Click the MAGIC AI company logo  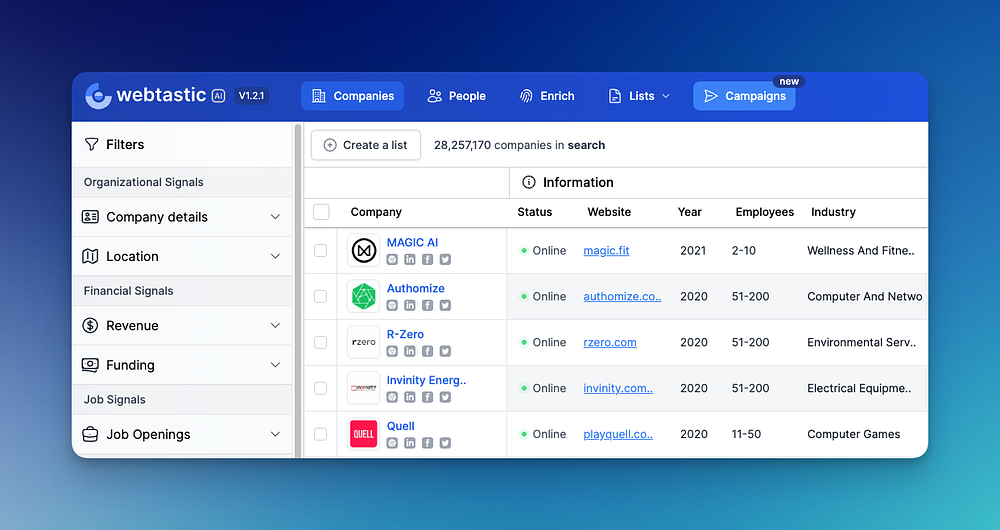click(x=364, y=251)
